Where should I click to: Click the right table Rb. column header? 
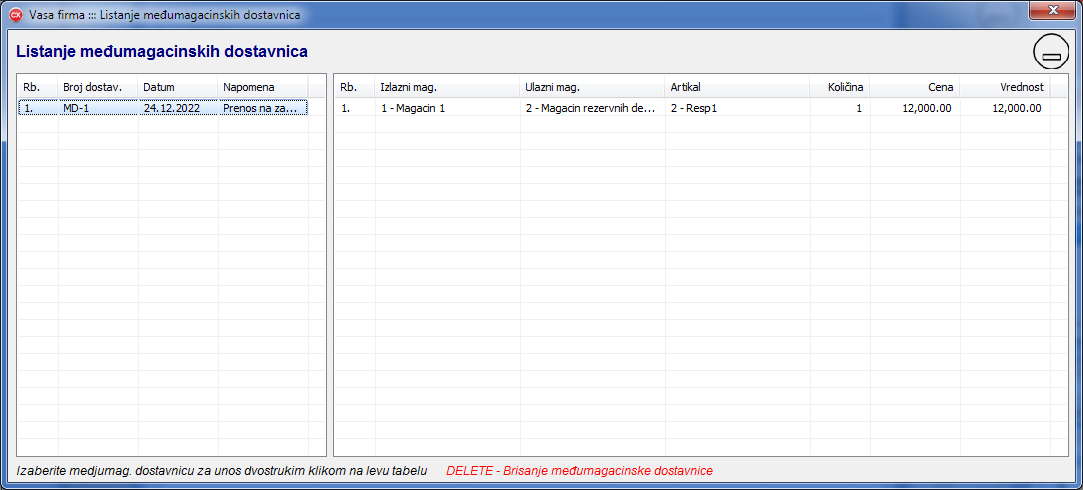coord(354,87)
